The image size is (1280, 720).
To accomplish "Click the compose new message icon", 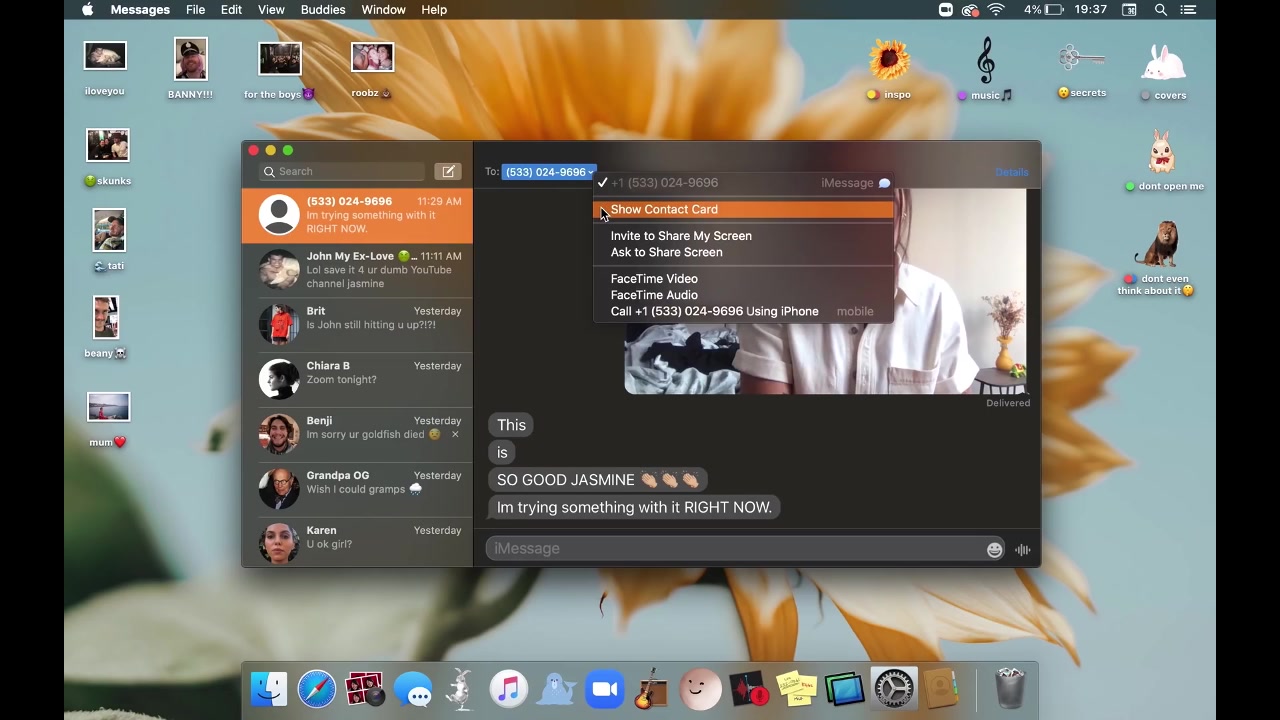I will 448,172.
